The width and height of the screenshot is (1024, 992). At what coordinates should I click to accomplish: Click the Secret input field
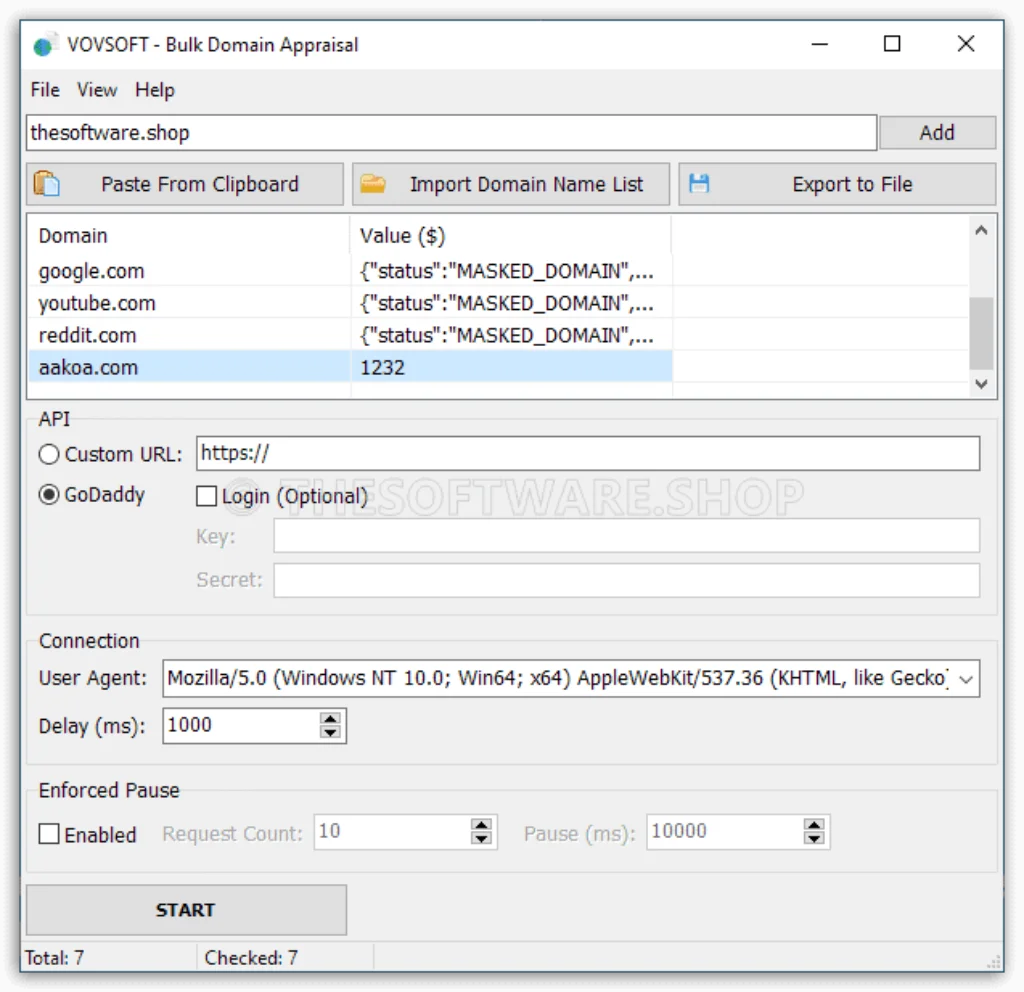626,580
